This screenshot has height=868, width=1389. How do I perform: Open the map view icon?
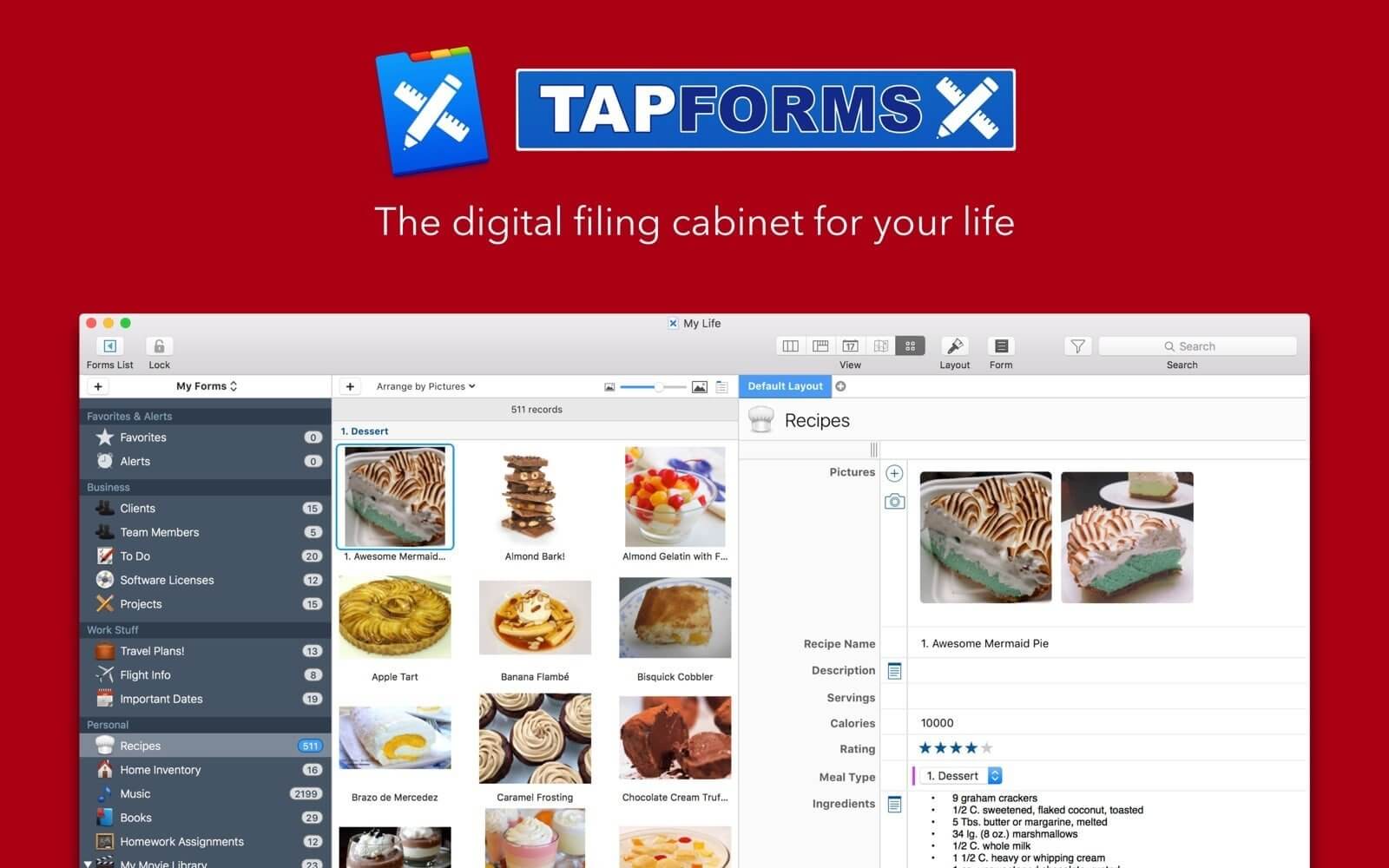880,345
